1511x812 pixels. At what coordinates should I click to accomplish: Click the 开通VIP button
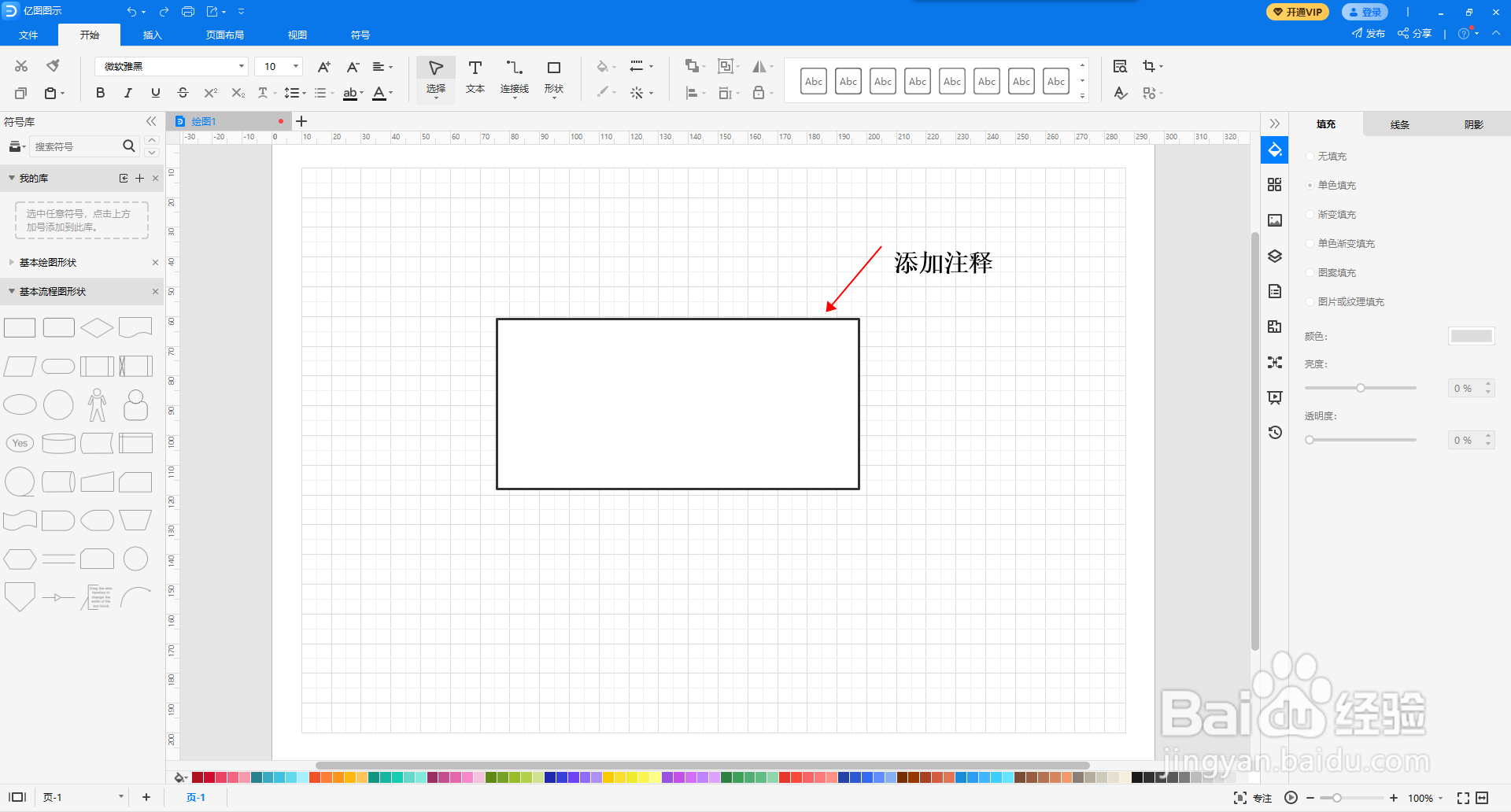(x=1297, y=12)
